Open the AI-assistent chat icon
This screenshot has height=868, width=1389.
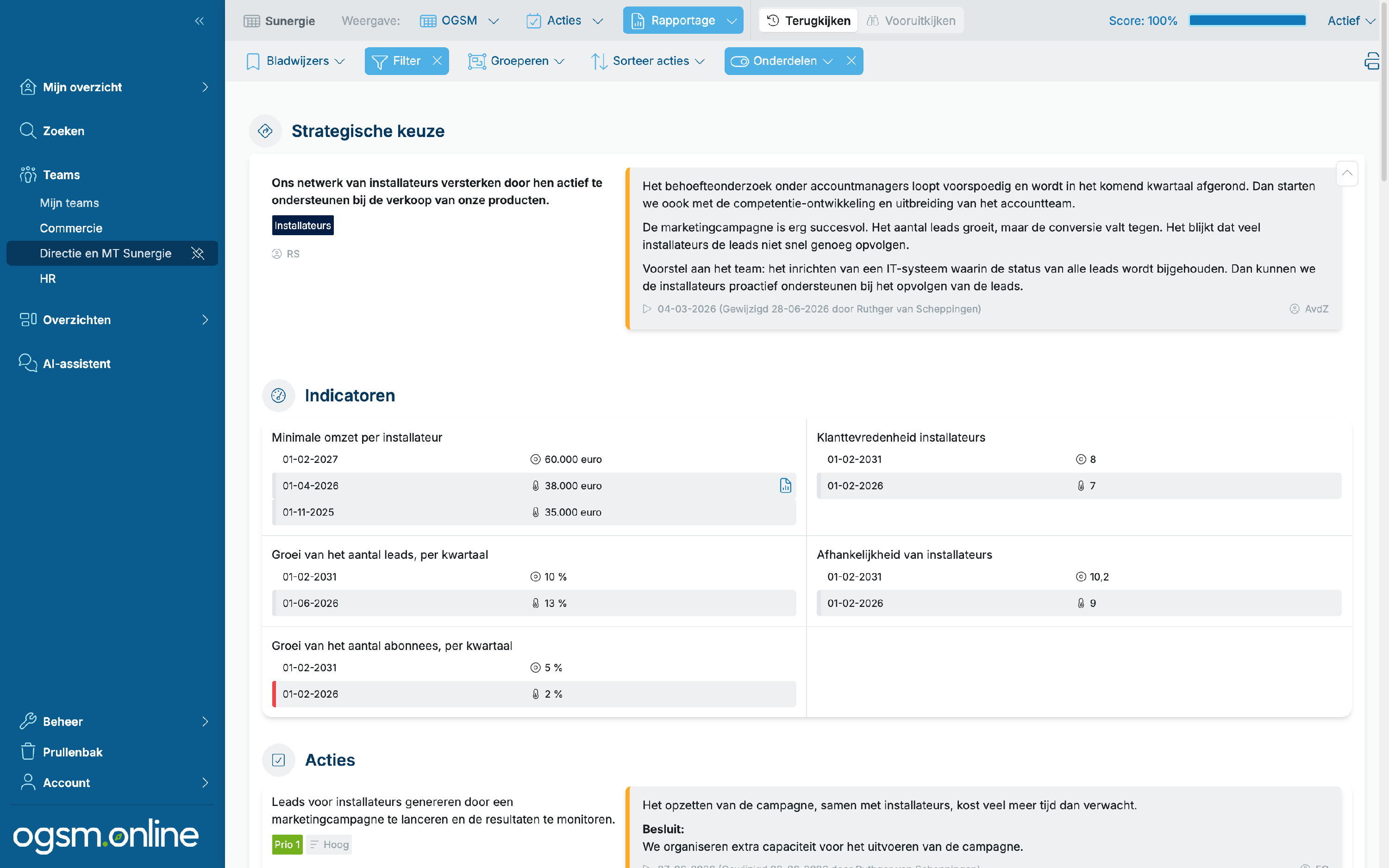click(x=28, y=363)
